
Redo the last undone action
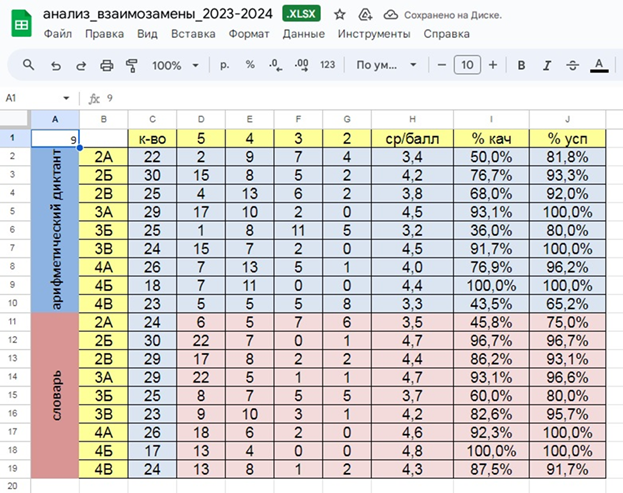80,65
